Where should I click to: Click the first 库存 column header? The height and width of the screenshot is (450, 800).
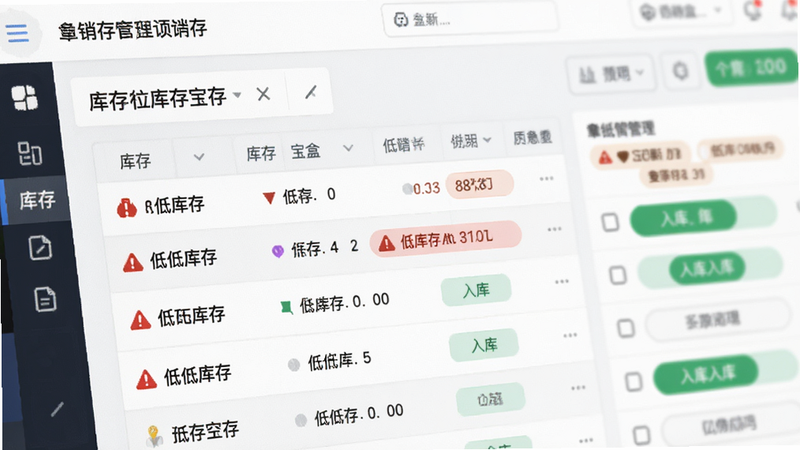click(x=135, y=161)
